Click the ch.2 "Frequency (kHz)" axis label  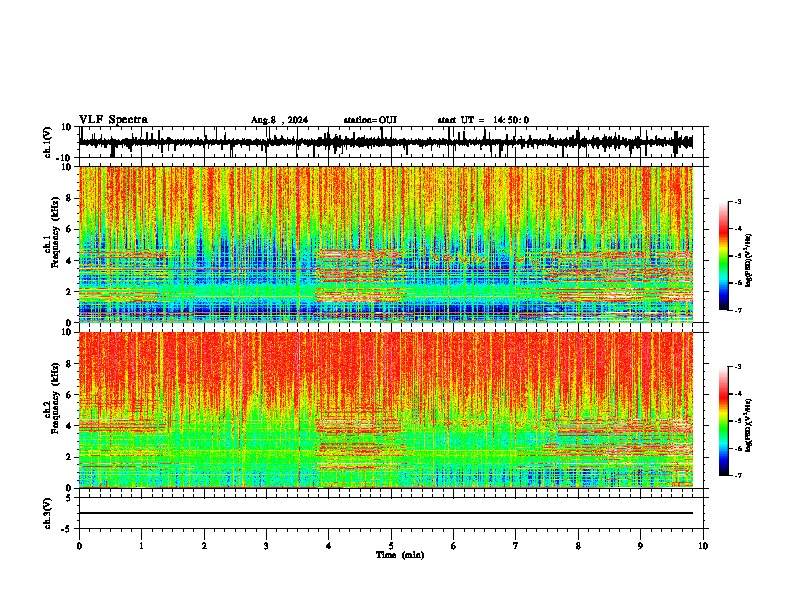55,398
